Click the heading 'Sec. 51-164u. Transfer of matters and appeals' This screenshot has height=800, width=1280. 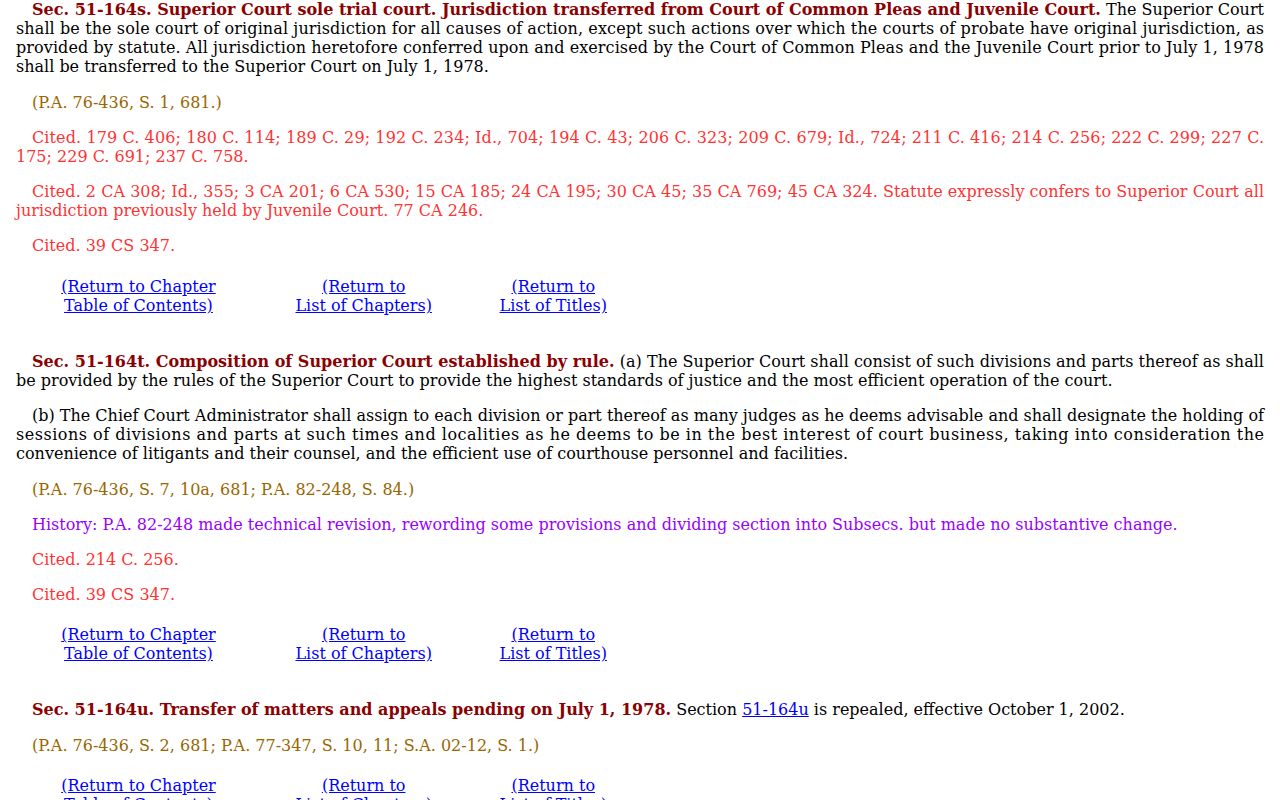(x=351, y=709)
